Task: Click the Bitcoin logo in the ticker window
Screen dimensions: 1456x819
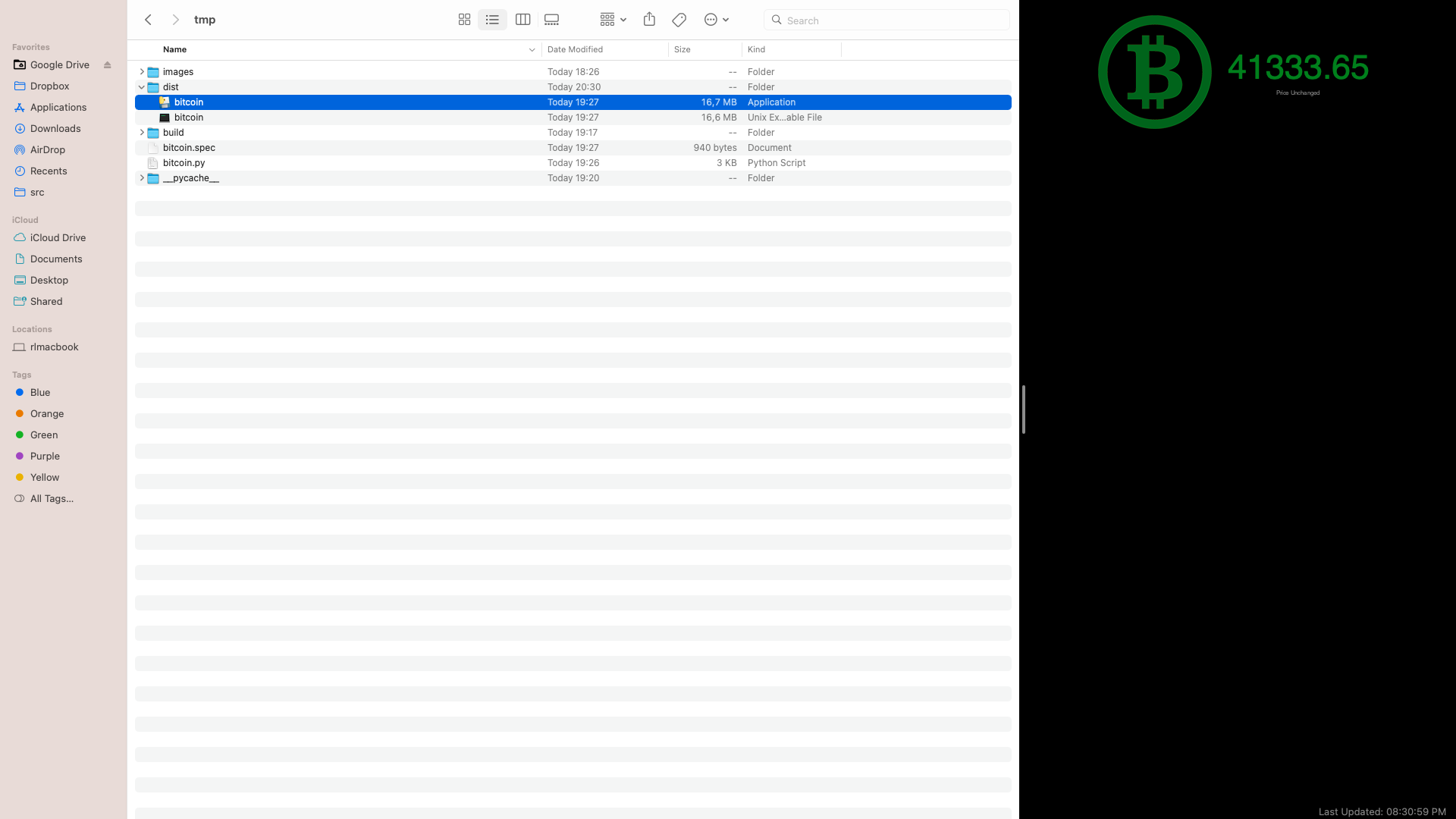Action: click(1154, 72)
